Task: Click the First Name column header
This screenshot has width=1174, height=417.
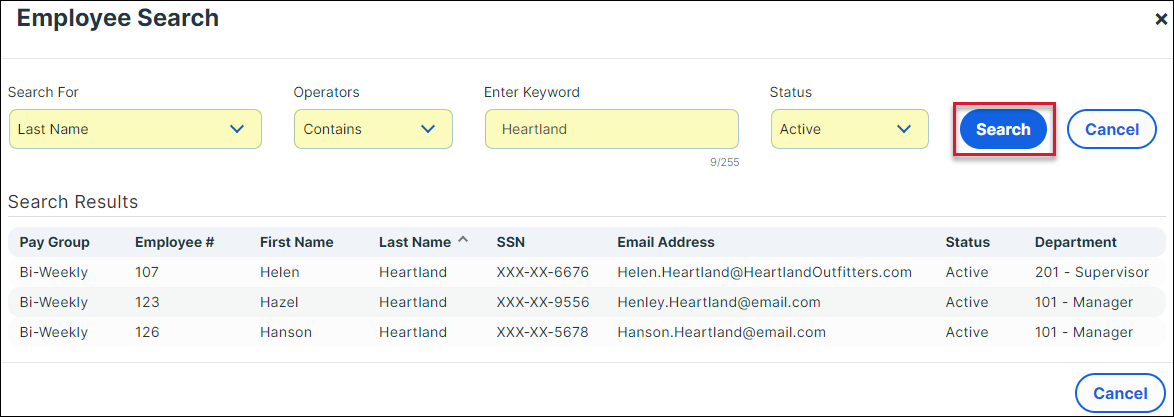Action: click(x=296, y=242)
